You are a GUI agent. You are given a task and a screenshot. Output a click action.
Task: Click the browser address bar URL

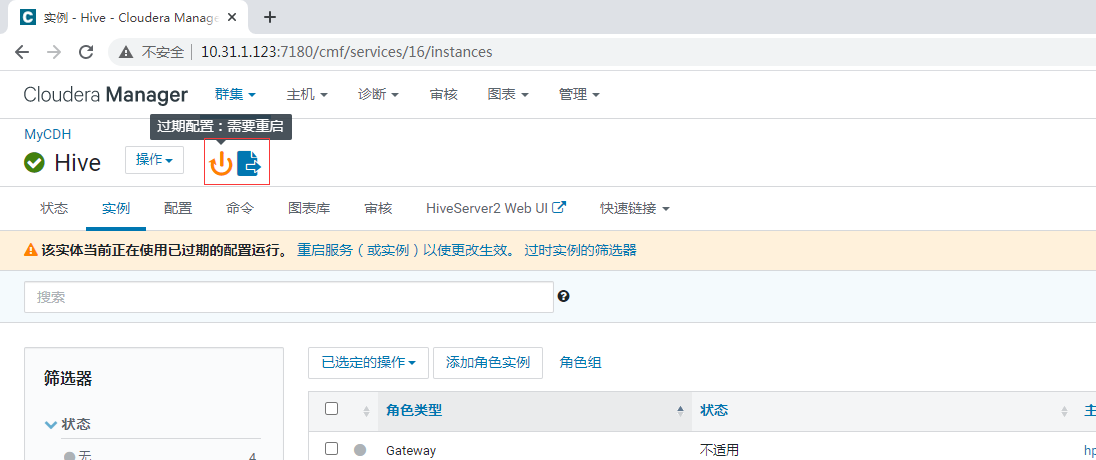click(x=347, y=52)
